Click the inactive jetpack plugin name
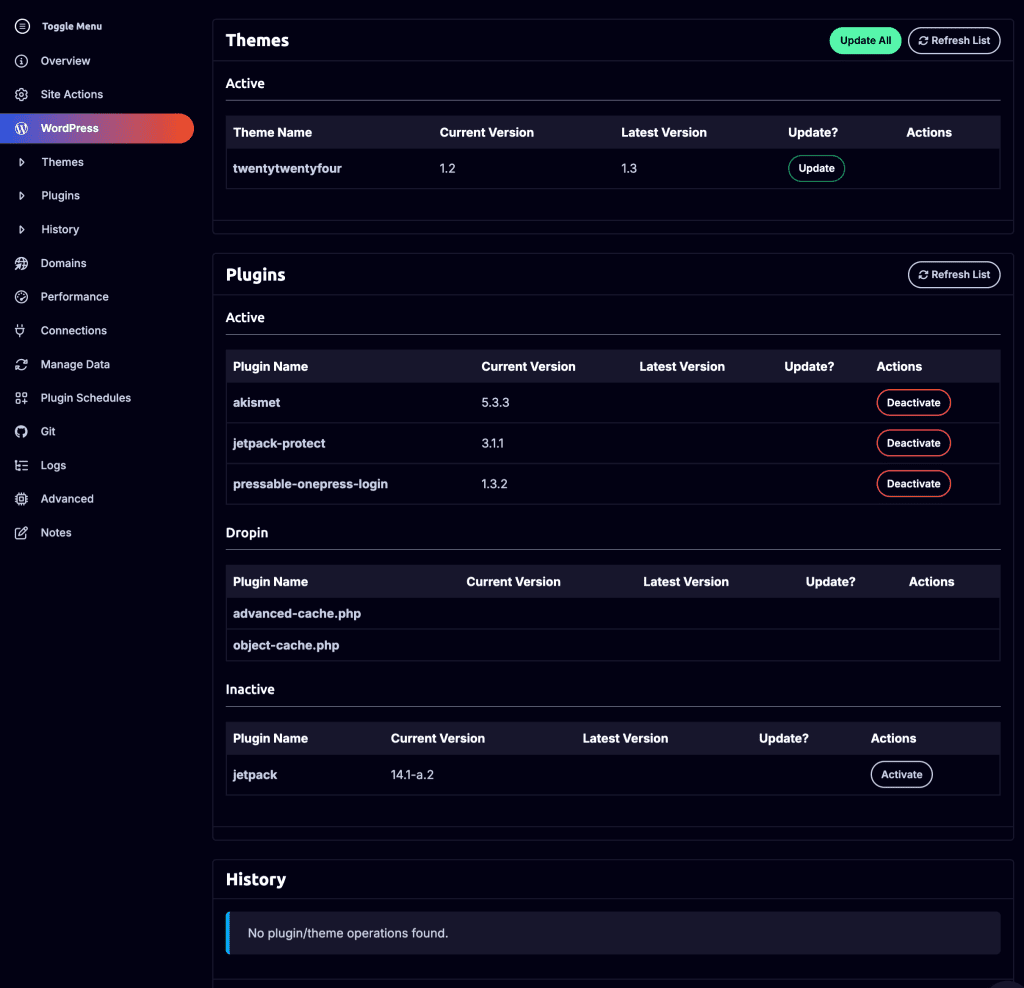1024x988 pixels. (x=255, y=774)
